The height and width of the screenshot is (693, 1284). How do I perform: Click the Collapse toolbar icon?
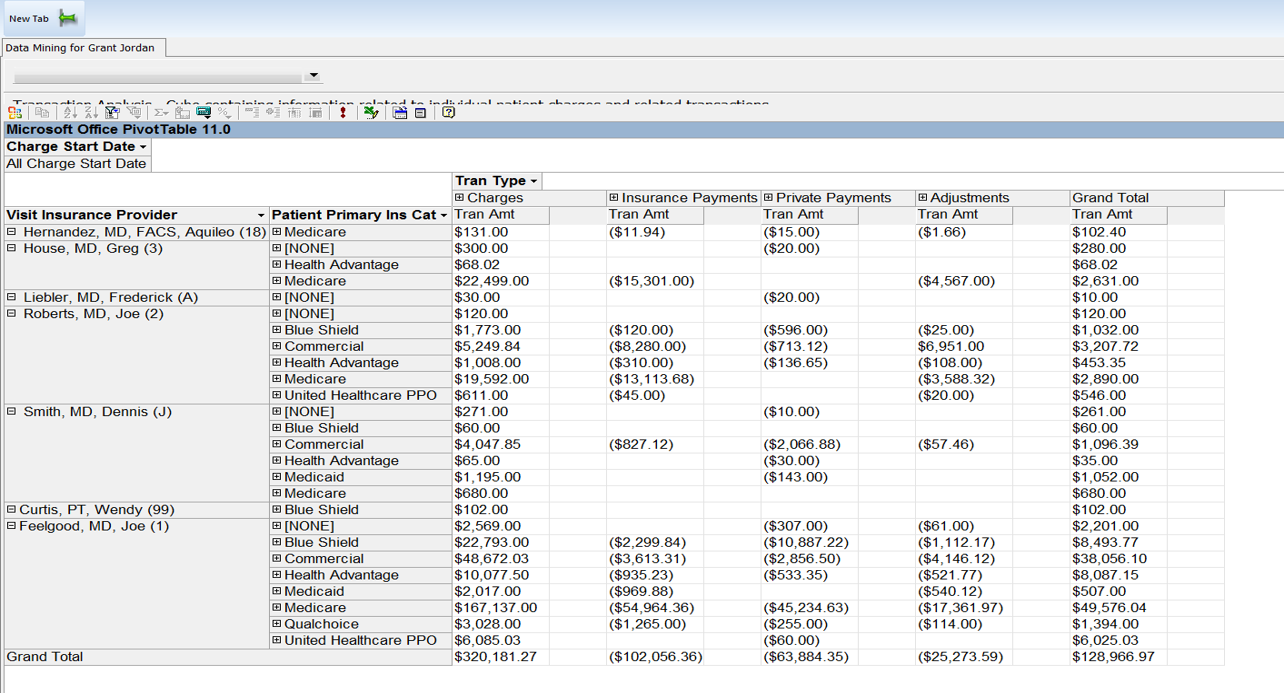point(251,113)
